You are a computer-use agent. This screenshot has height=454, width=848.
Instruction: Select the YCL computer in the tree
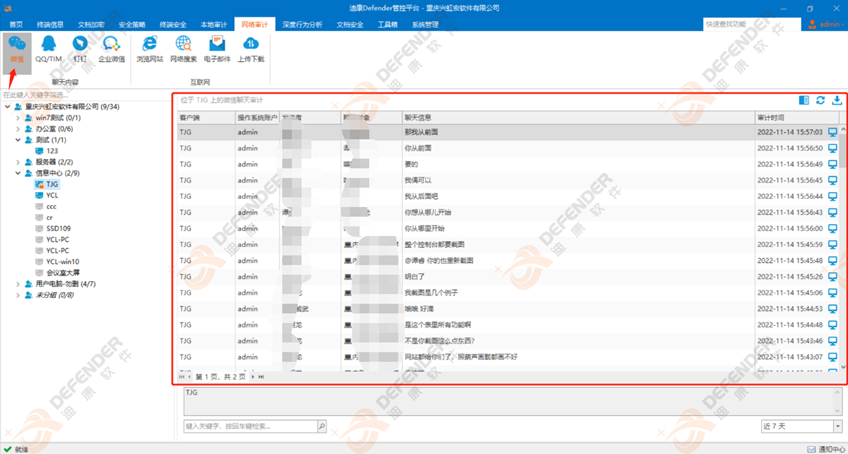coord(52,195)
